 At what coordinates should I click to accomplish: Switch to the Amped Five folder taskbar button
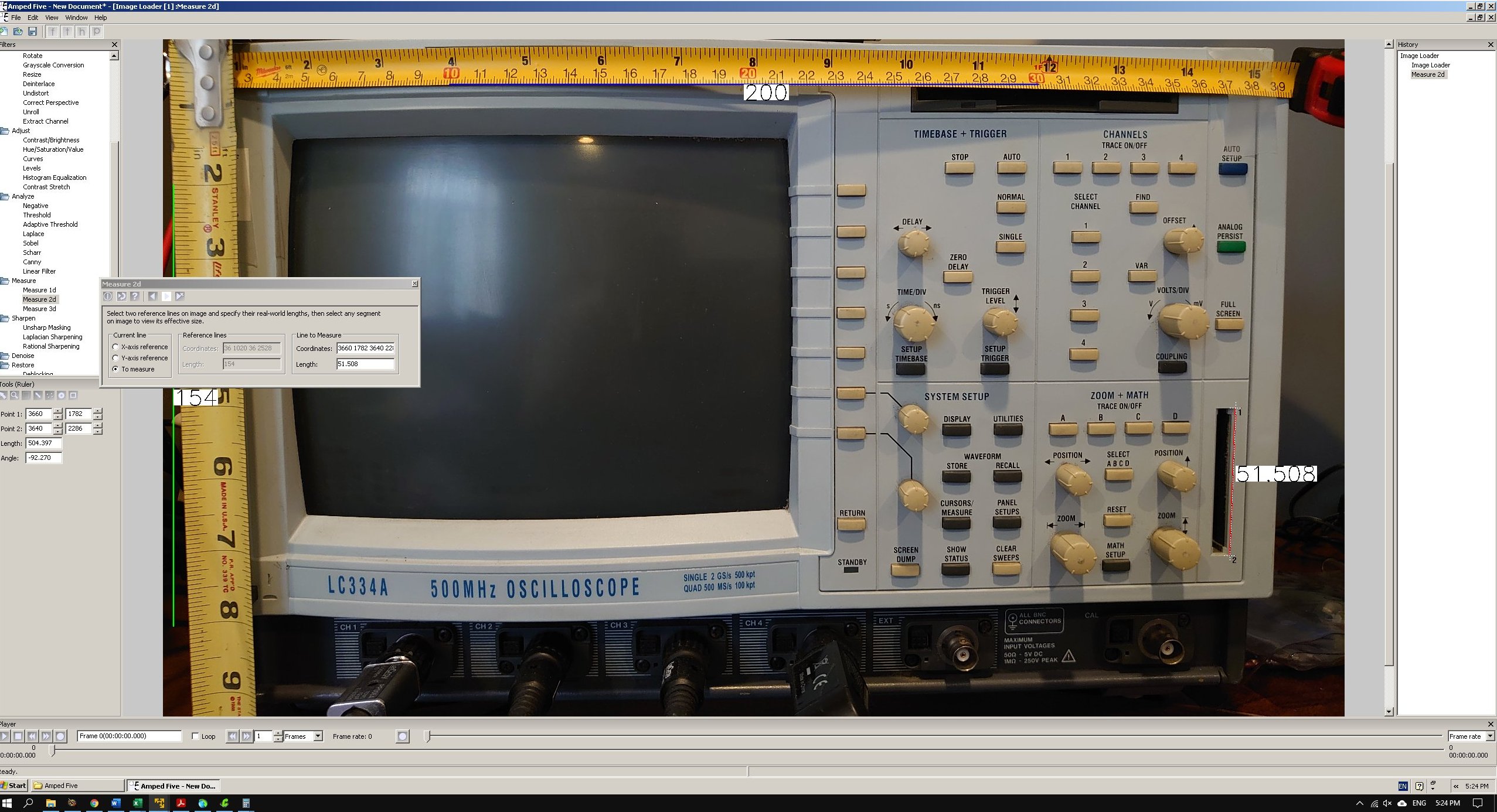click(77, 786)
